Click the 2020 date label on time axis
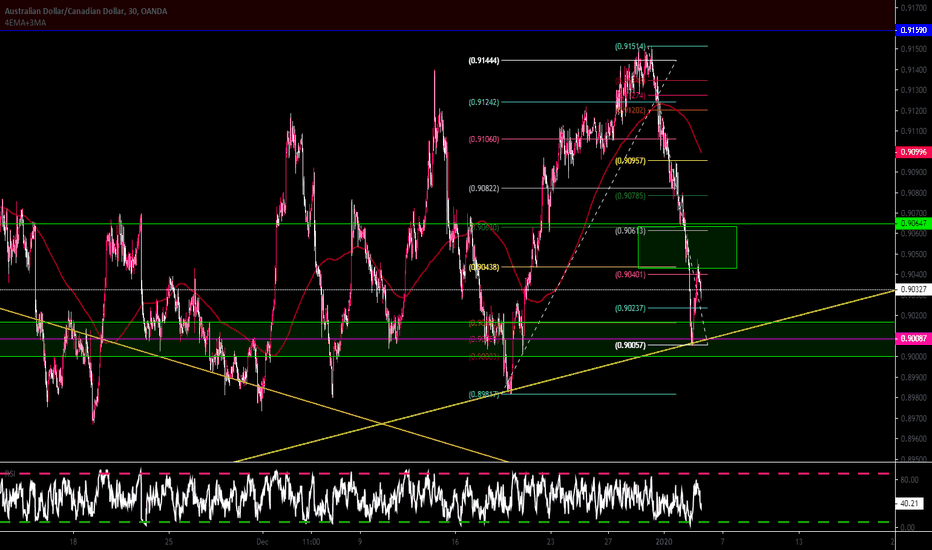Image resolution: width=932 pixels, height=550 pixels. (663, 542)
